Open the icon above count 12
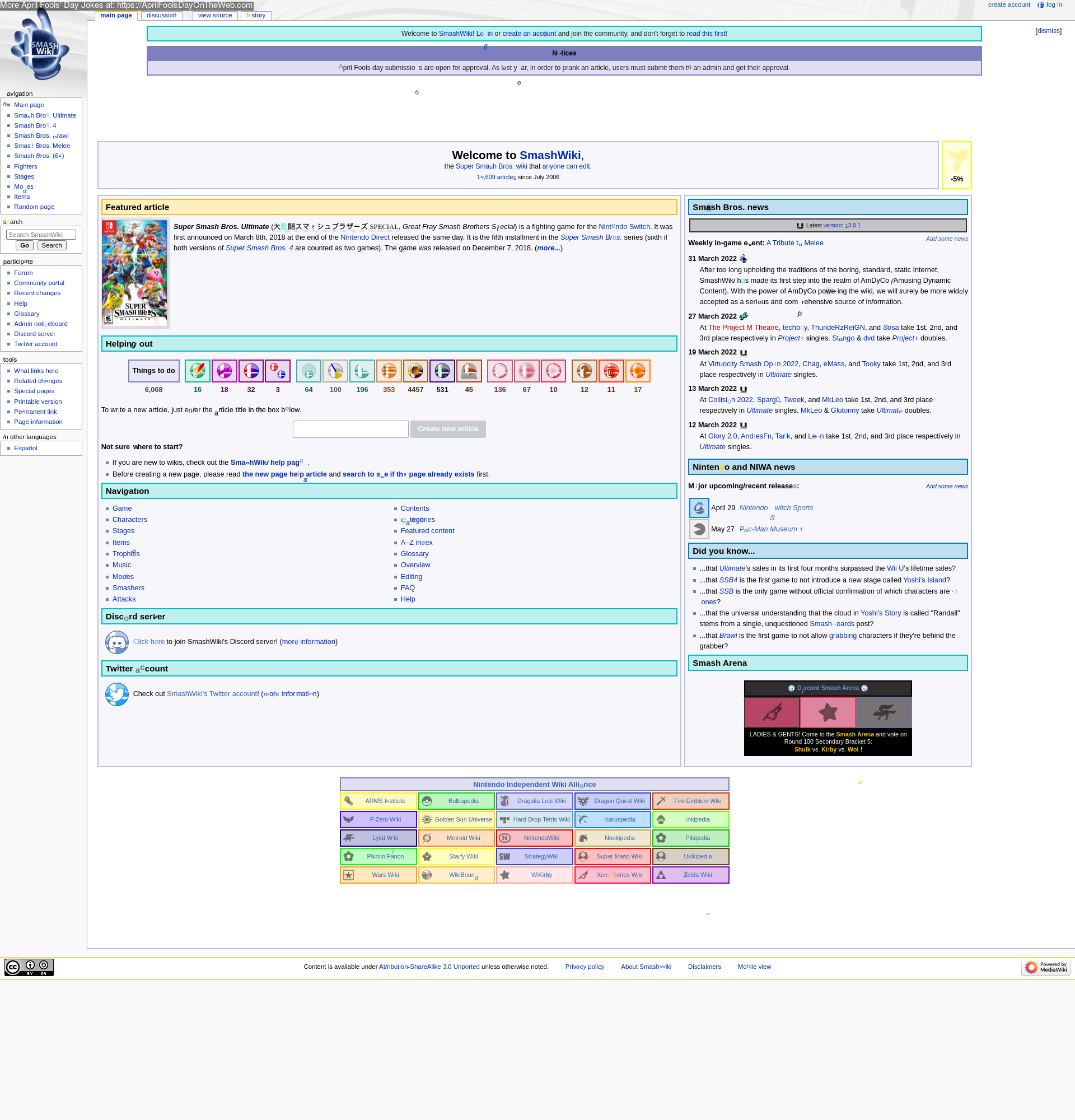 pos(585,371)
